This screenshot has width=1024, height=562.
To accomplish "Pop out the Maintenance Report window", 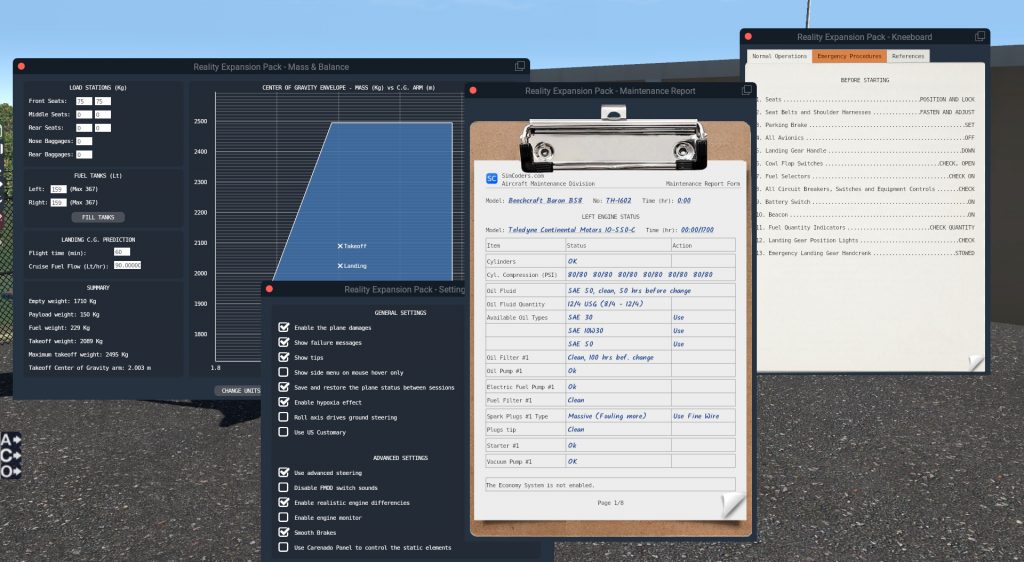I will pyautogui.click(x=748, y=90).
